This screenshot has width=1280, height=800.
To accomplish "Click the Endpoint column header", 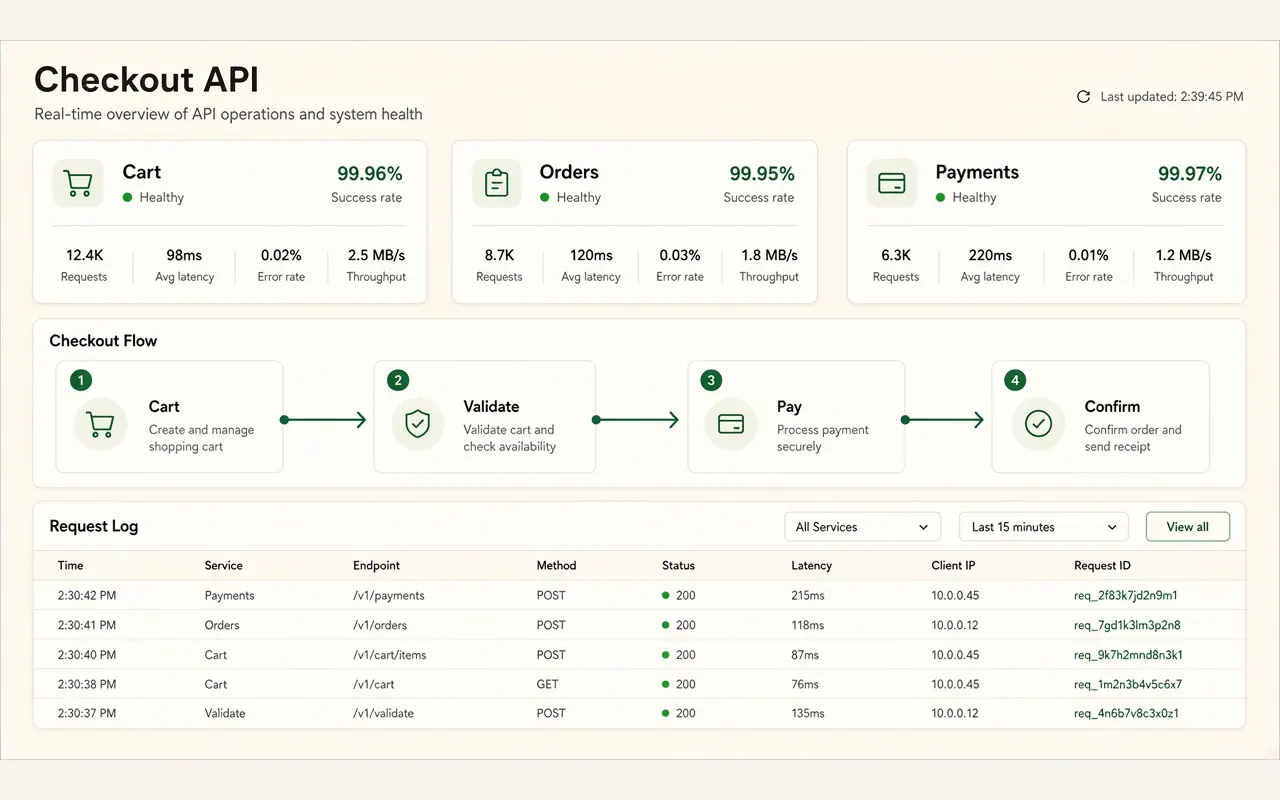I will pyautogui.click(x=377, y=565).
